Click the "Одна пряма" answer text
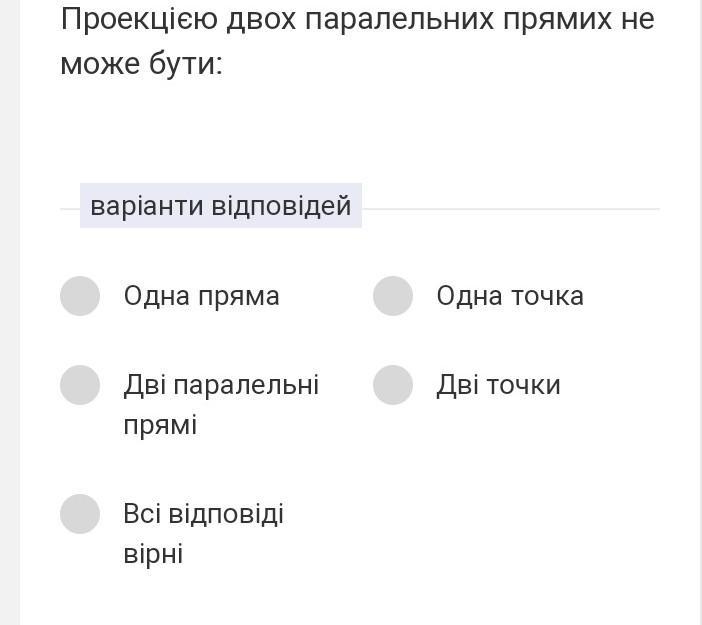The height and width of the screenshot is (625, 702). [201, 296]
